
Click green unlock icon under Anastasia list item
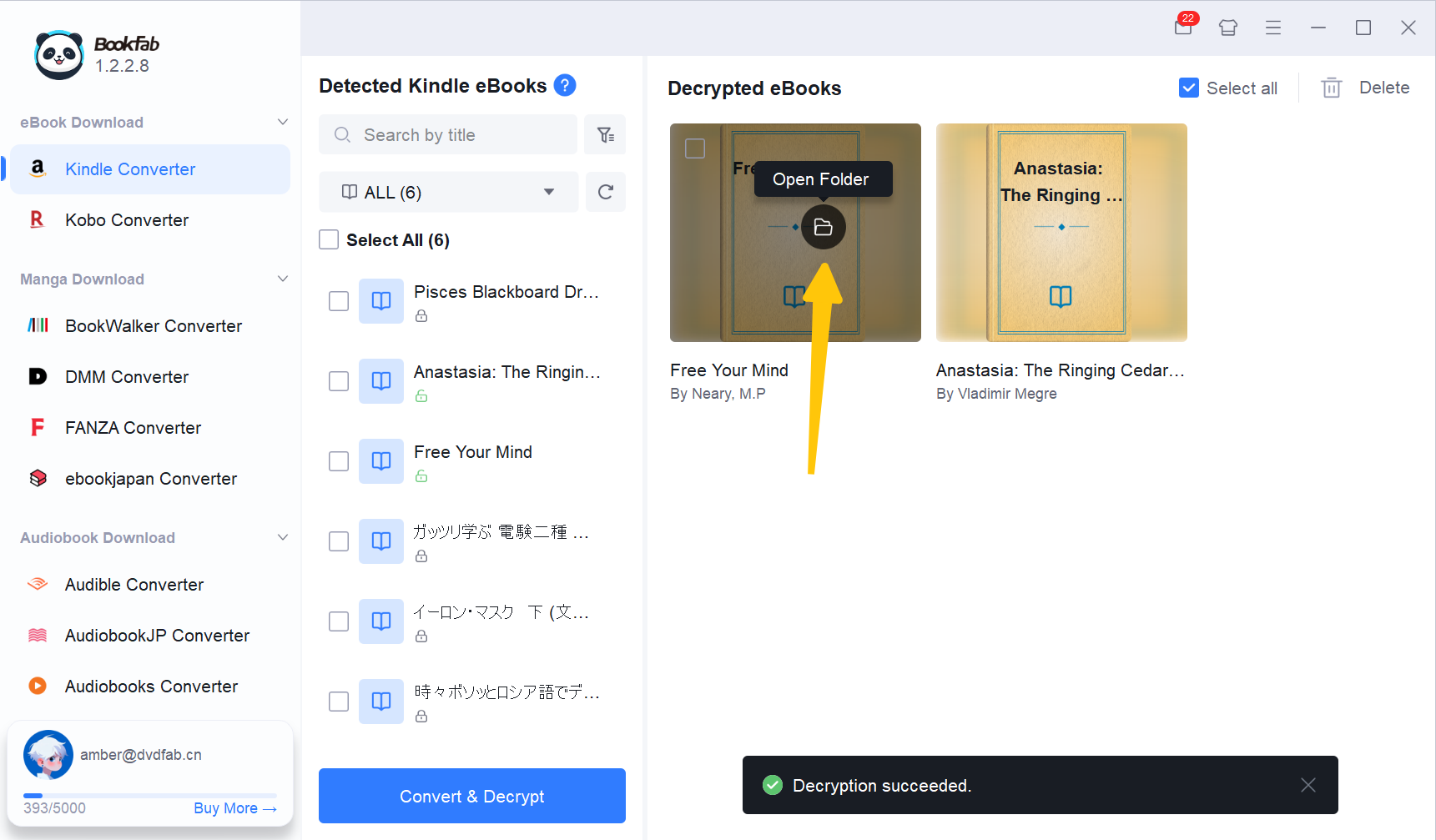421,396
